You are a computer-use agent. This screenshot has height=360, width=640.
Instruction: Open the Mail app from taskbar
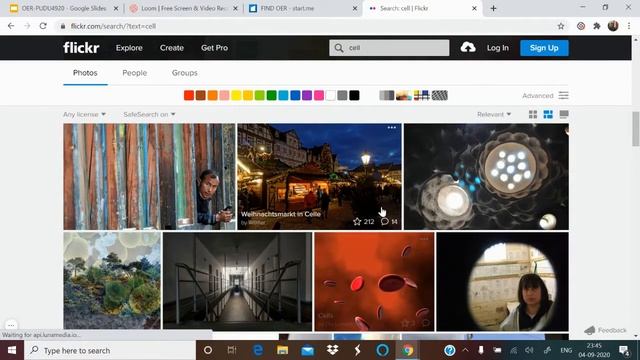pos(307,350)
